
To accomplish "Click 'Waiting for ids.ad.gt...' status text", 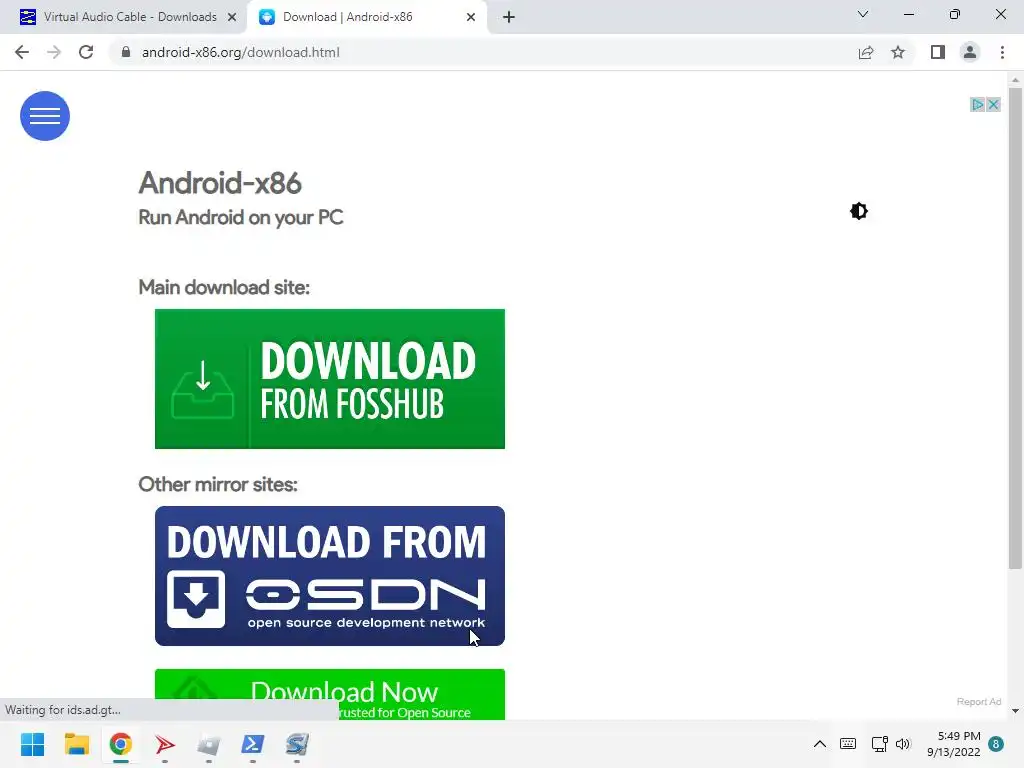I will 63,710.
